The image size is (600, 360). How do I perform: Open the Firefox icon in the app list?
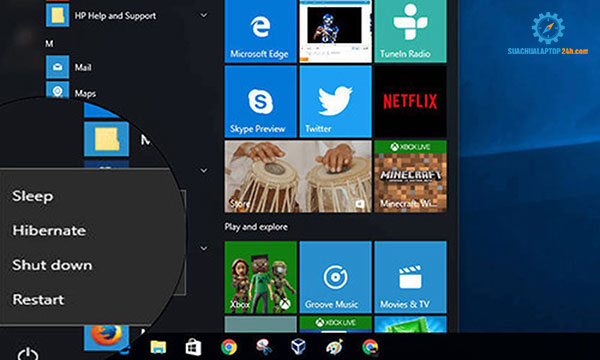click(x=106, y=337)
